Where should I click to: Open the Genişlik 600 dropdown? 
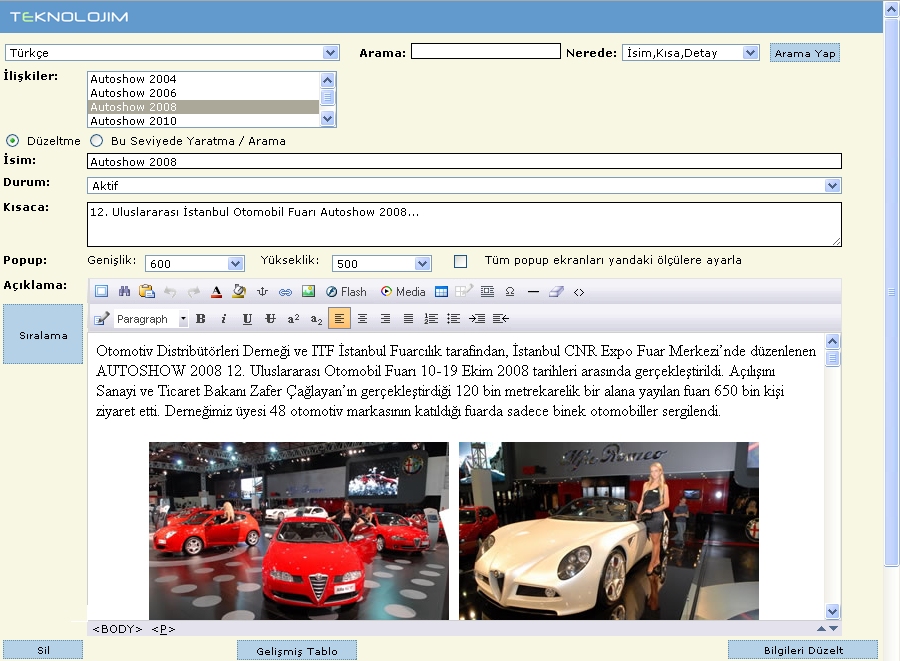[195, 263]
